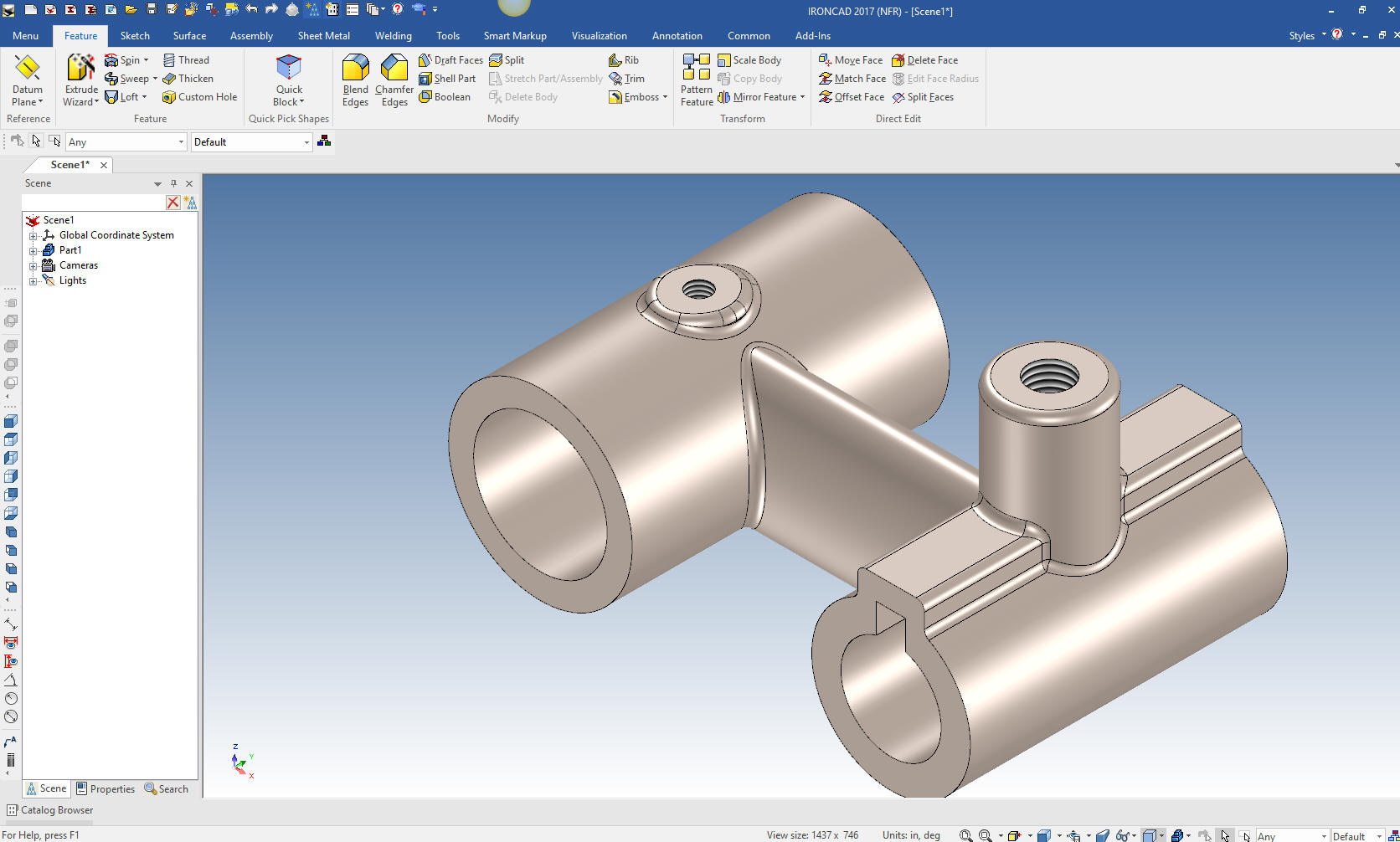The image size is (1400, 842).
Task: Choose the Move Face tool
Action: pos(851,60)
